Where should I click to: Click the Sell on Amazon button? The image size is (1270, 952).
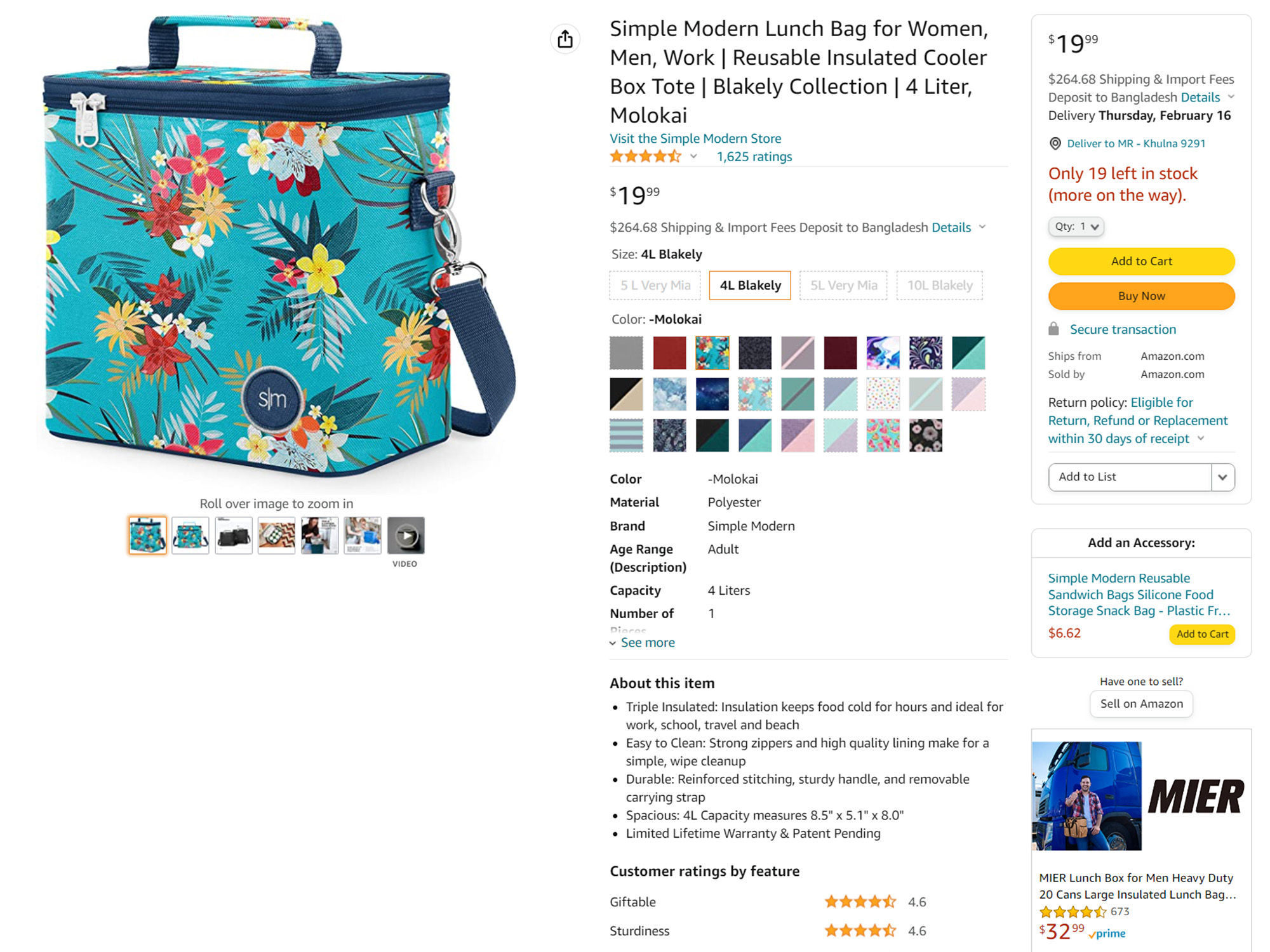click(x=1141, y=704)
